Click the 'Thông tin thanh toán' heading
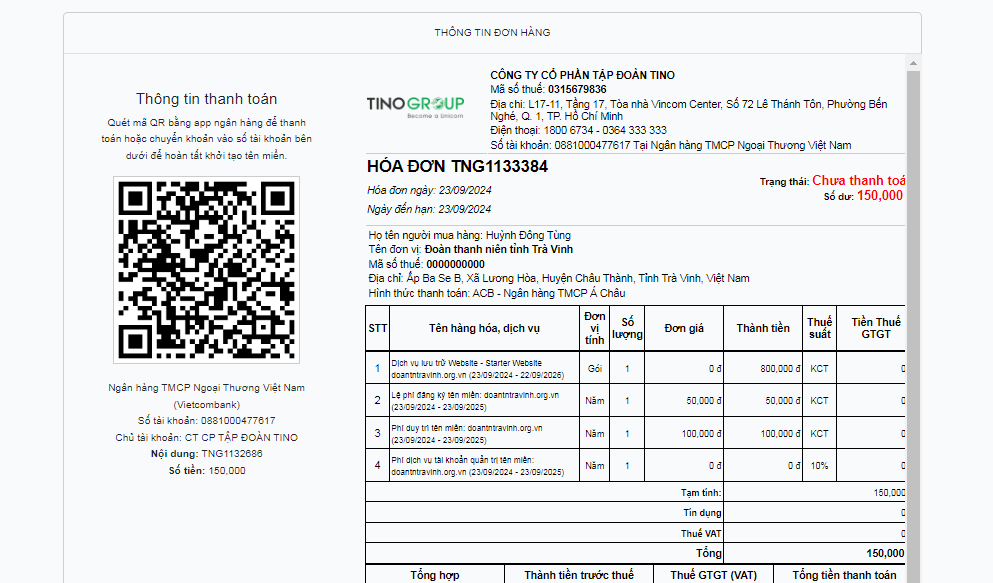993x583 pixels. click(x=206, y=99)
